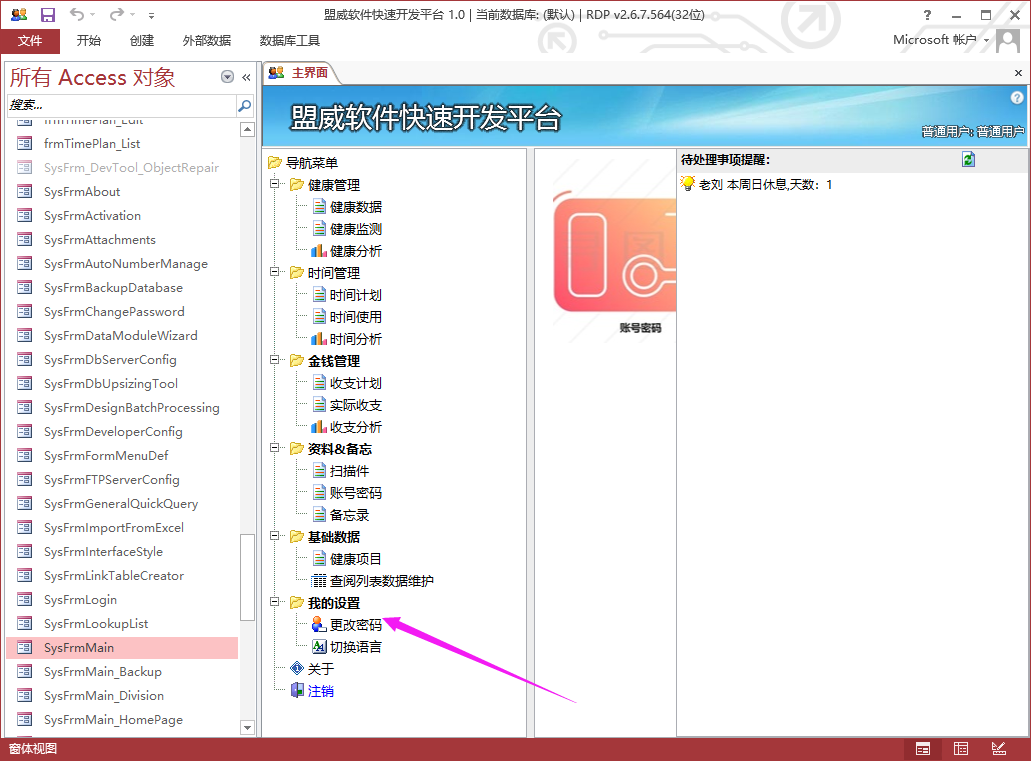
Task: Open 扫描件 in the navigation tree
Action: [350, 471]
